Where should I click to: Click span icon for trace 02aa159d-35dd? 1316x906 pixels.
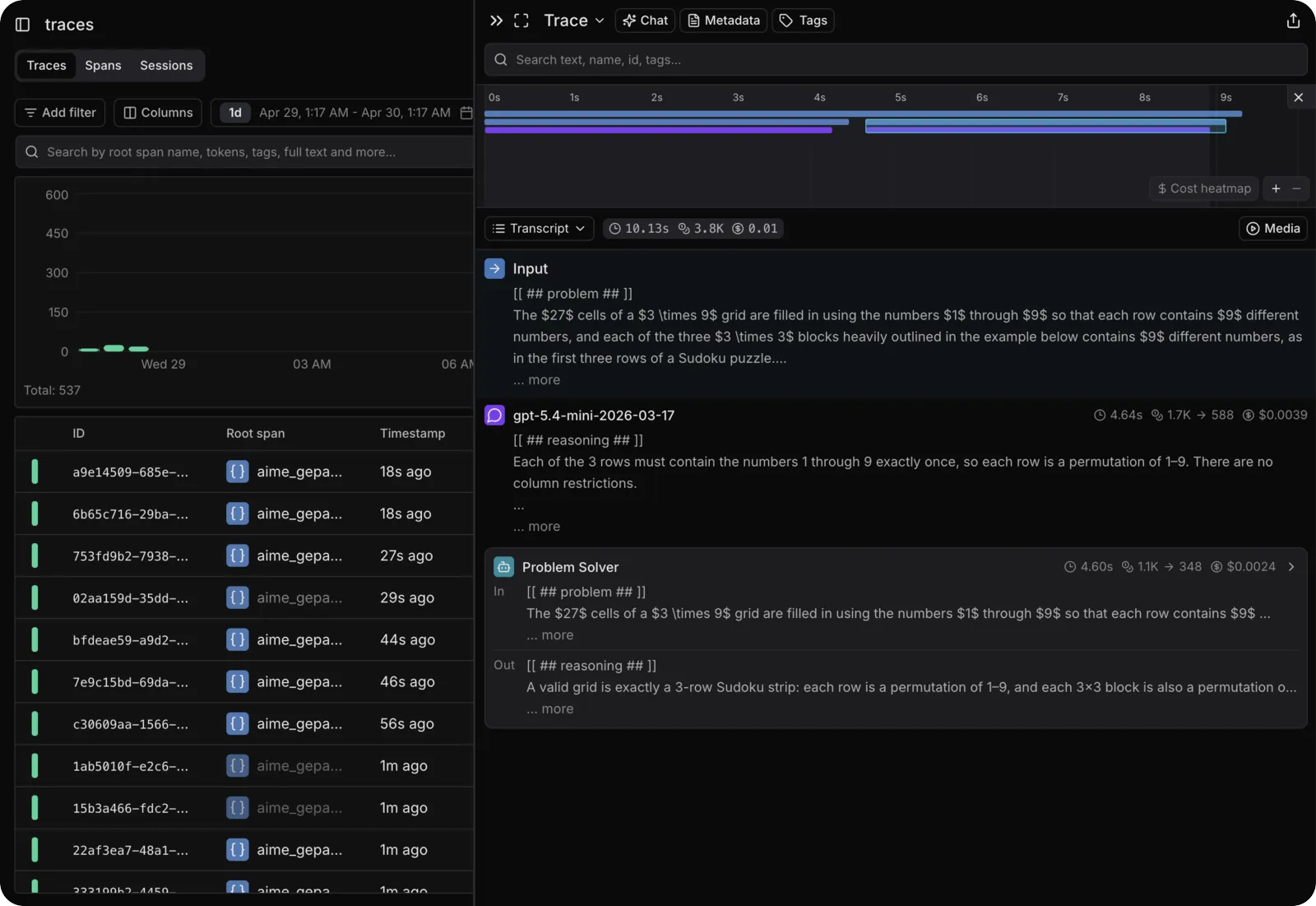[237, 597]
